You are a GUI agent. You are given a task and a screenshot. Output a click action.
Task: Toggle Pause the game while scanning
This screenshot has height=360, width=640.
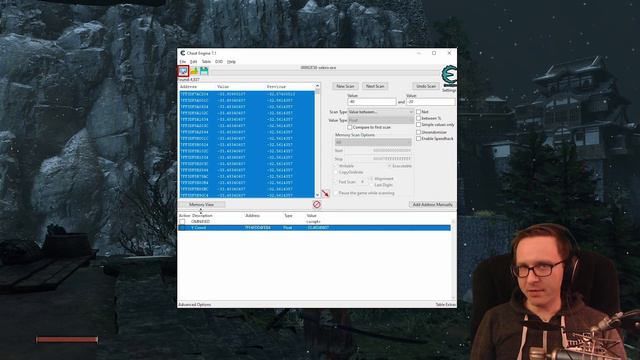pos(336,193)
